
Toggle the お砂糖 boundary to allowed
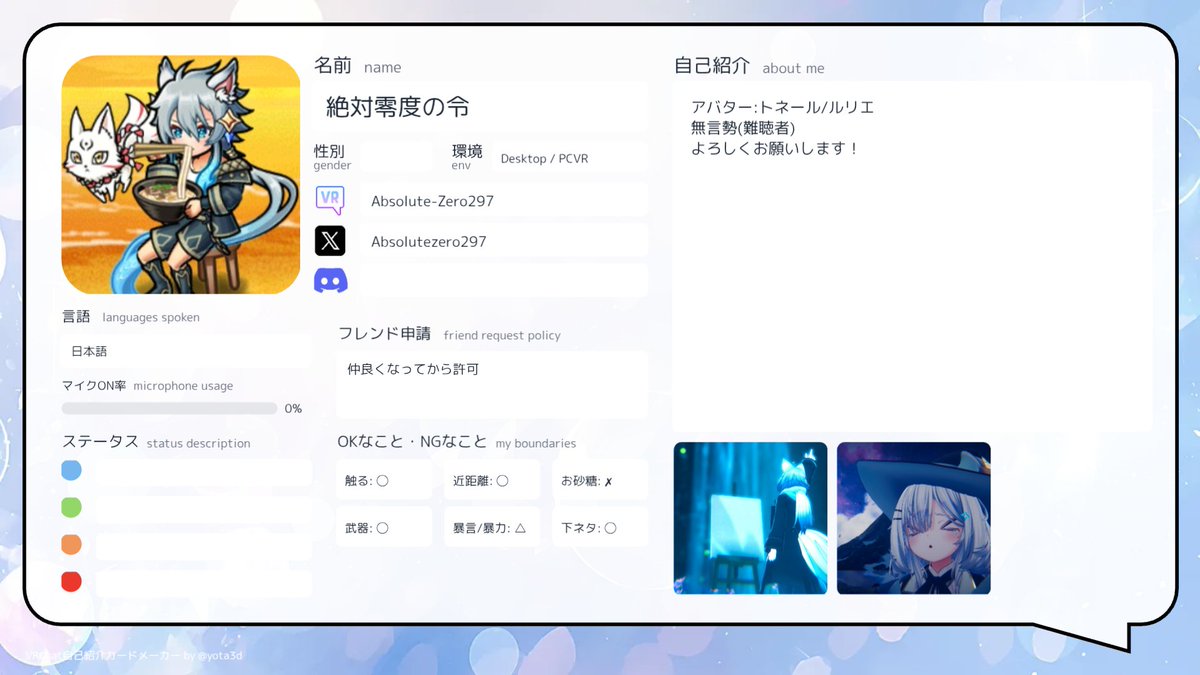coord(600,479)
